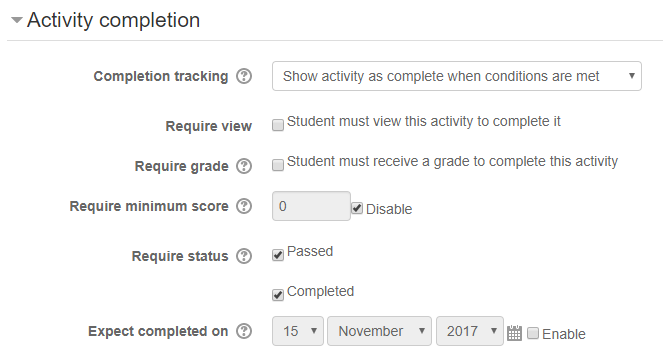This screenshot has height=362, width=663.
Task: Check the Require grade checkbox
Action: coord(278,165)
